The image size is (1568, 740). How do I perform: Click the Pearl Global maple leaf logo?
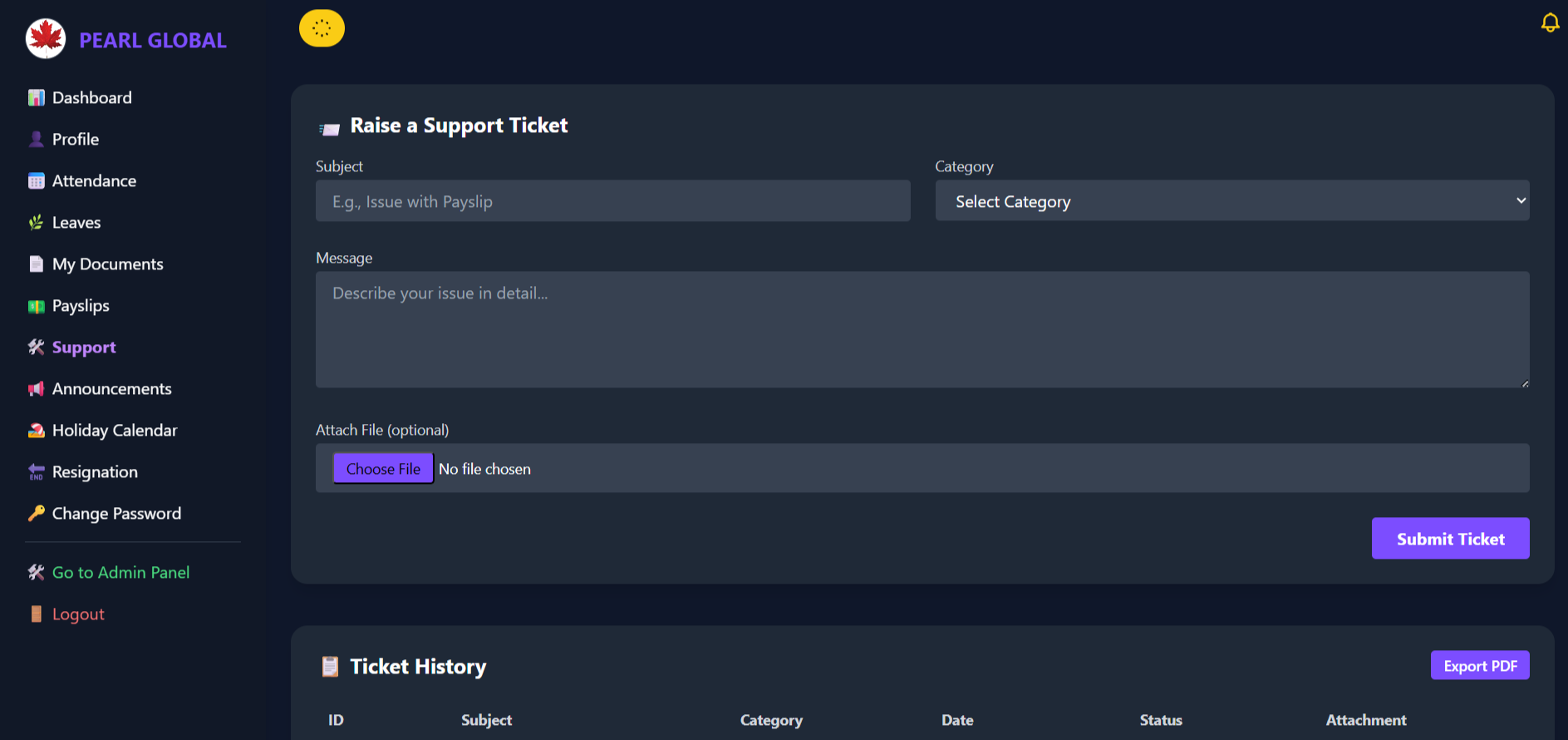click(x=46, y=39)
